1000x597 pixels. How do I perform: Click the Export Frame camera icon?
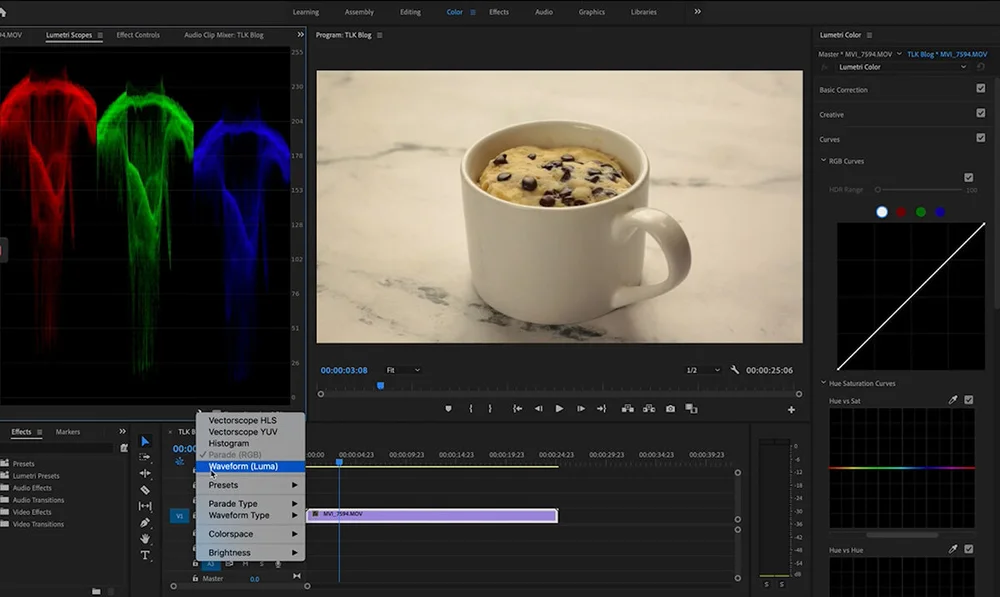tap(670, 408)
